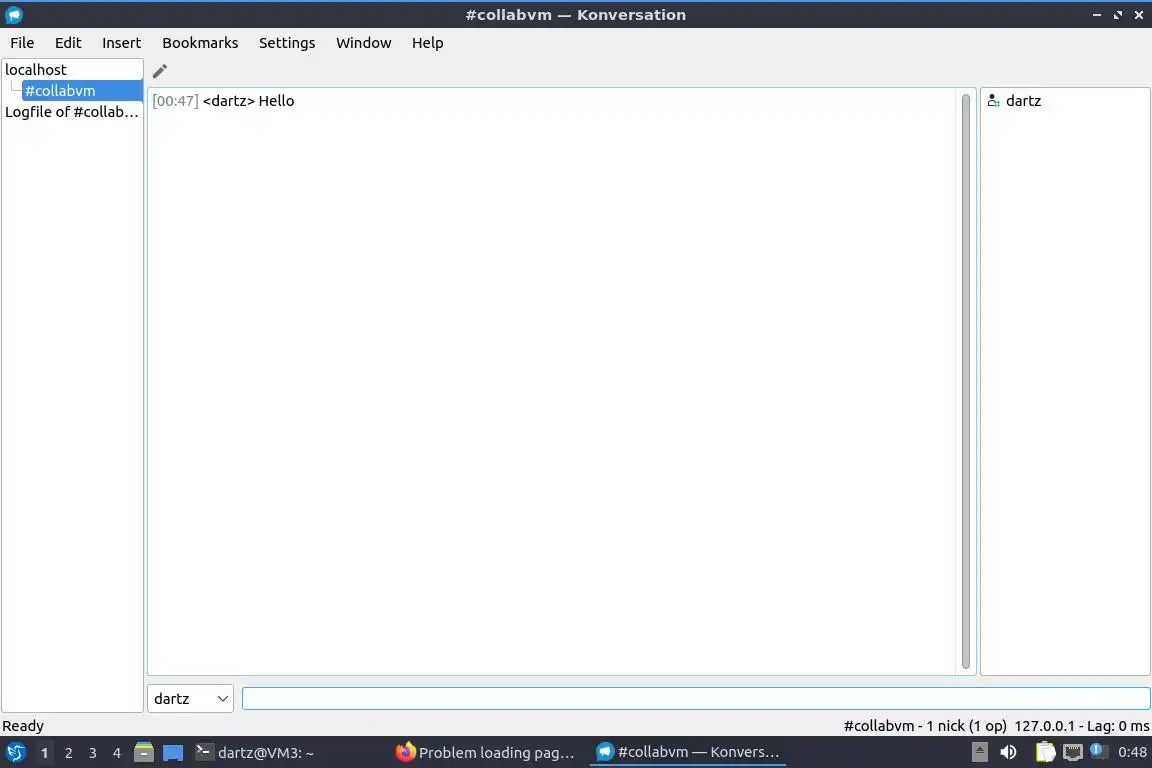Click the removable media eject tray icon

click(979, 753)
